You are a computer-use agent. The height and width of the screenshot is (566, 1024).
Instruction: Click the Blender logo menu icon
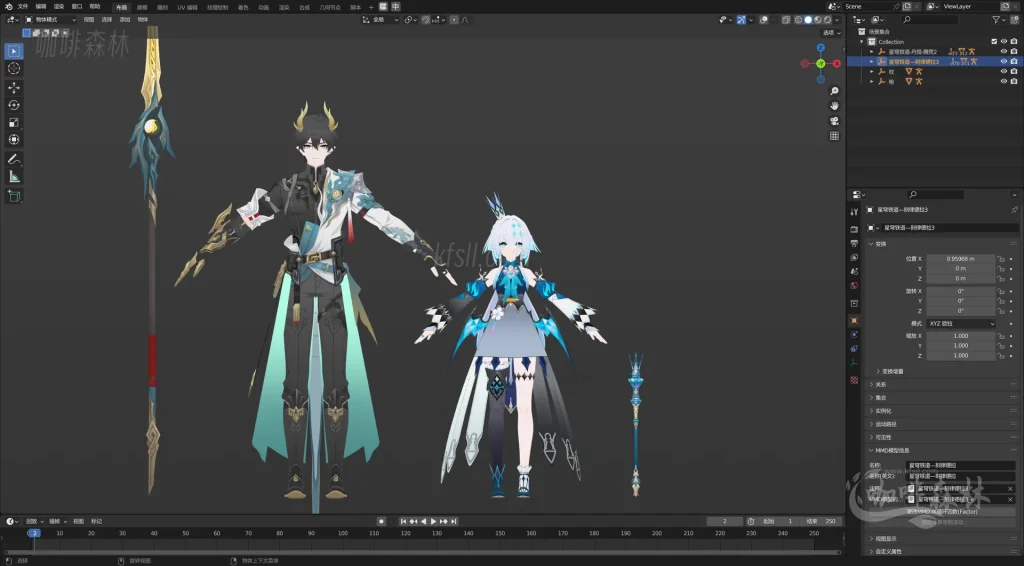click(x=8, y=7)
